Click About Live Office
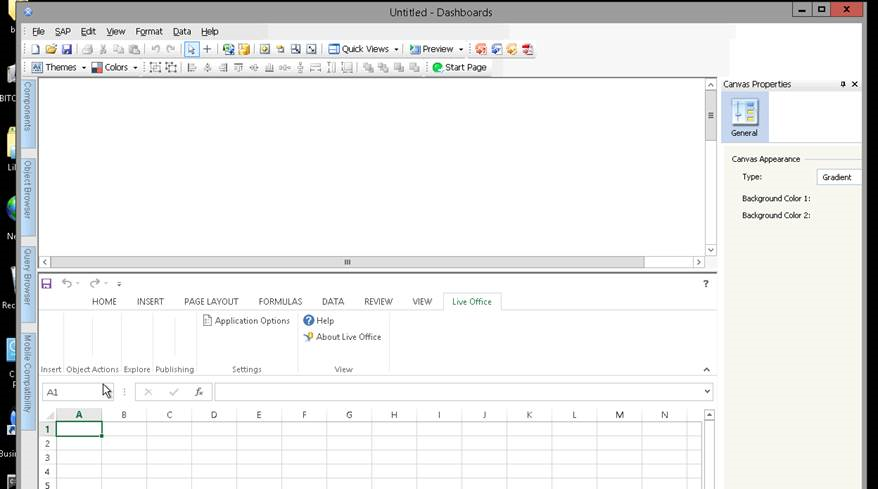 coord(342,337)
